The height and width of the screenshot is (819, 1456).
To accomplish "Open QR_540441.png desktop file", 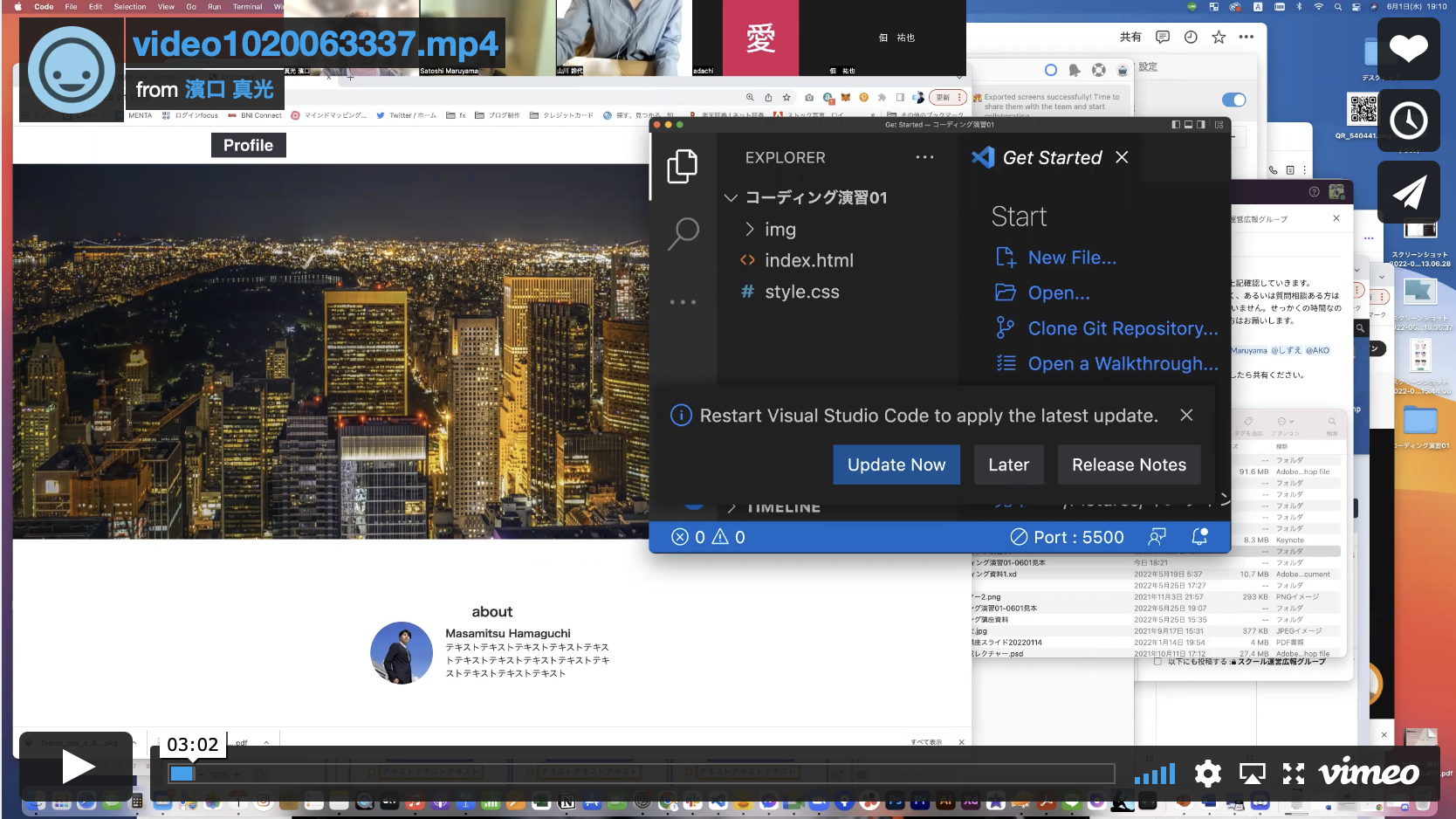I will (1363, 115).
